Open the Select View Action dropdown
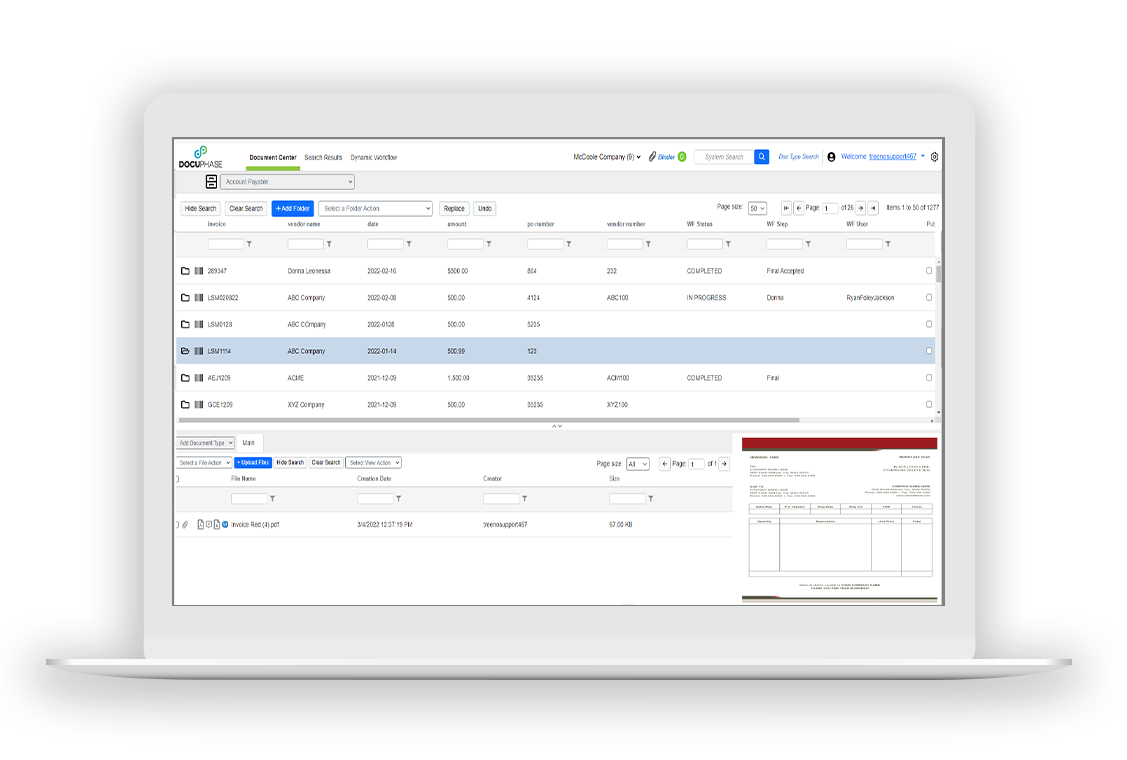Image resolution: width=1127 pixels, height=760 pixels. click(373, 463)
